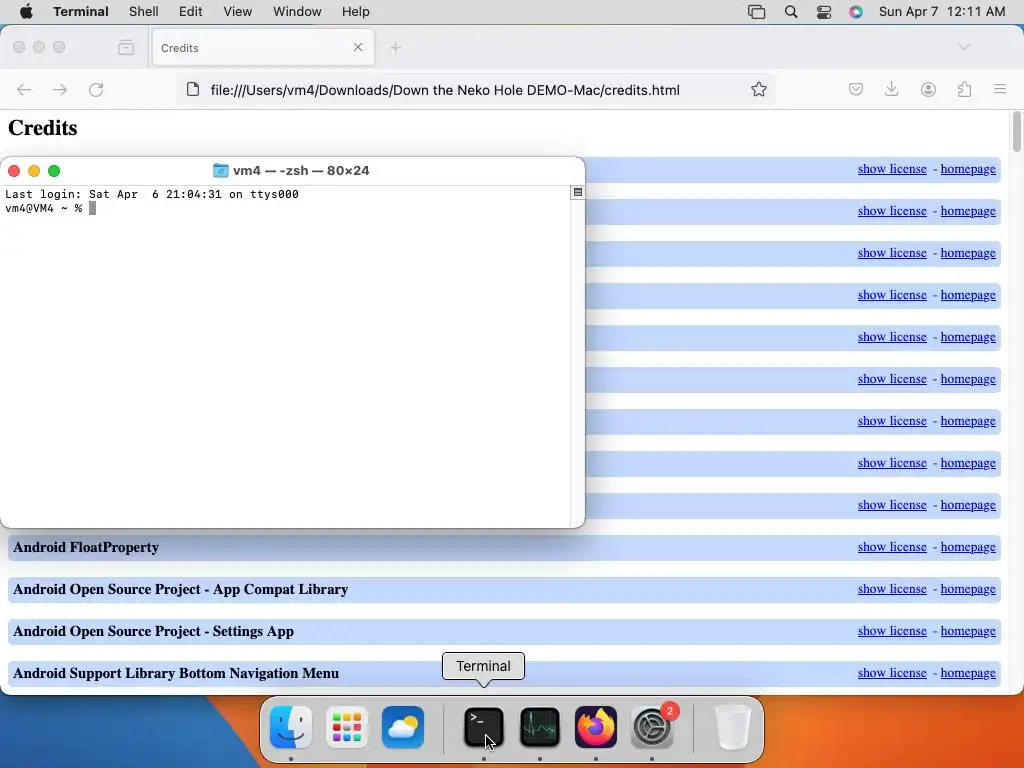This screenshot has height=768, width=1024.
Task: Open the Firefox downloads panel
Action: pyautogui.click(x=891, y=89)
